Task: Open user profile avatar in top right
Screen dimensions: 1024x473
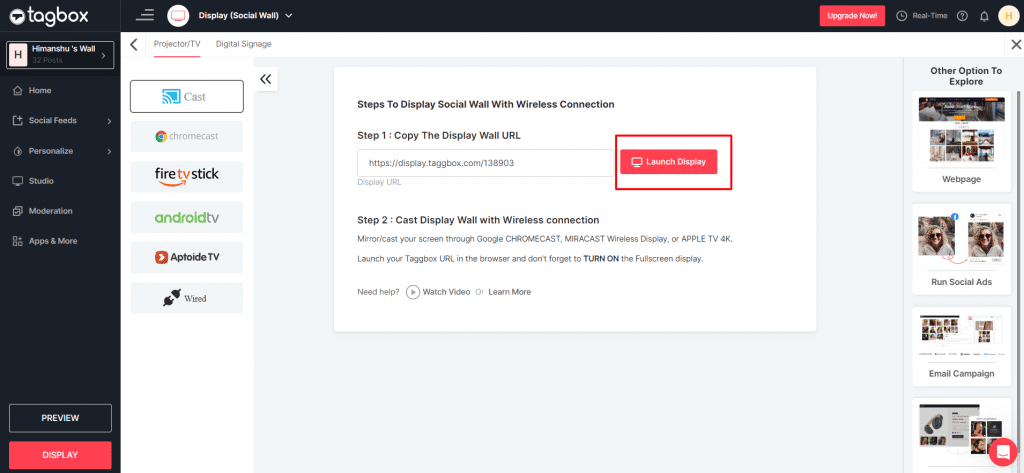Action: point(1006,15)
